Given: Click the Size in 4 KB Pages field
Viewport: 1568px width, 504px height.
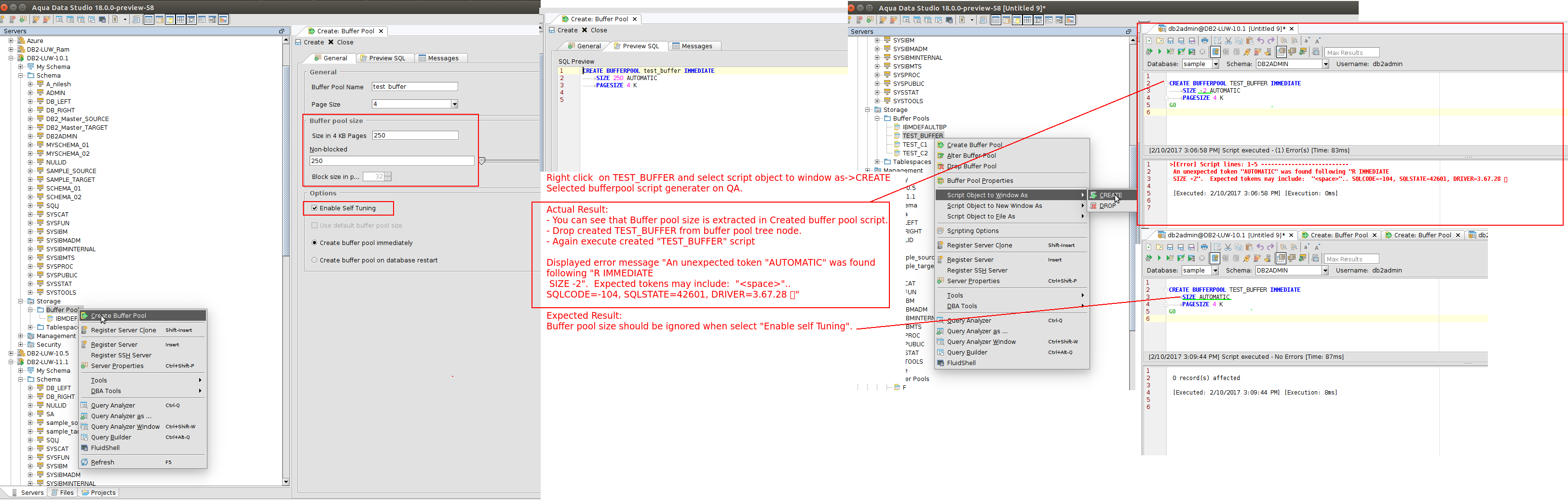Looking at the screenshot, I should [x=415, y=136].
